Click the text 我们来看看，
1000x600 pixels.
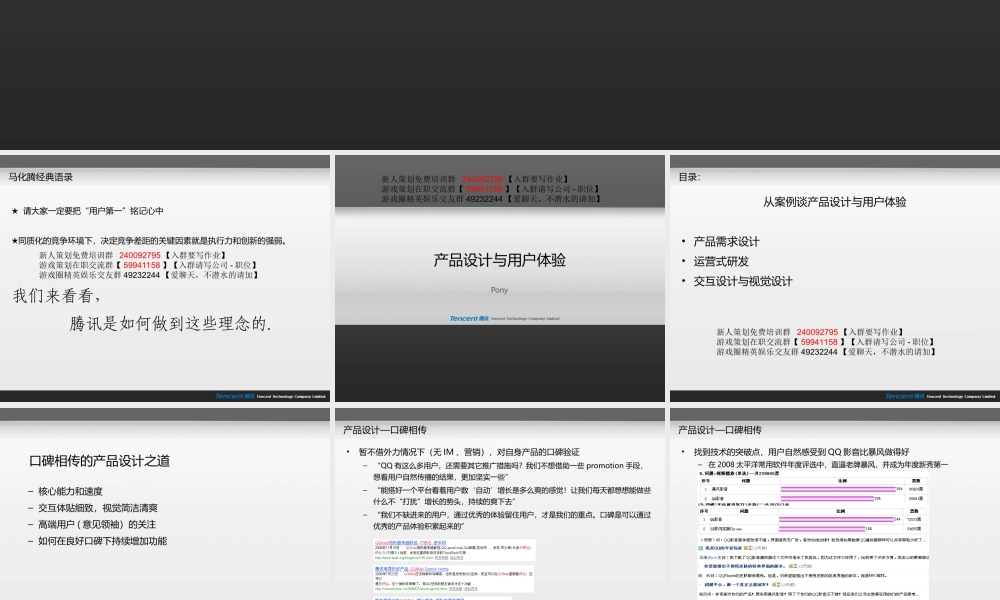57,296
